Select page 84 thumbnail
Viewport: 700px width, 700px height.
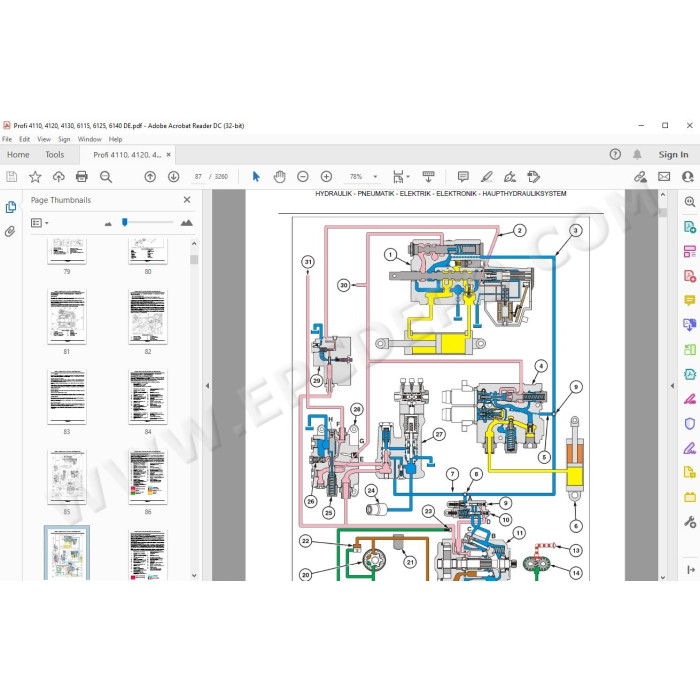coord(148,396)
